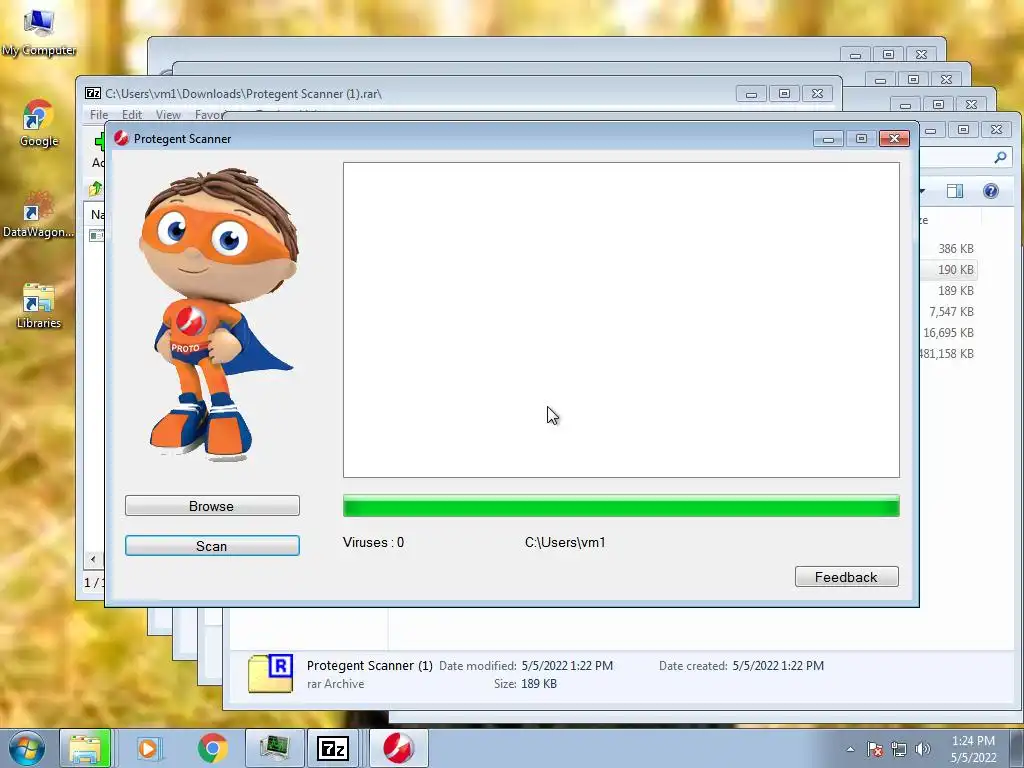Viewport: 1024px width, 768px height.
Task: Close the Protegent Scanner window
Action: tap(894, 138)
